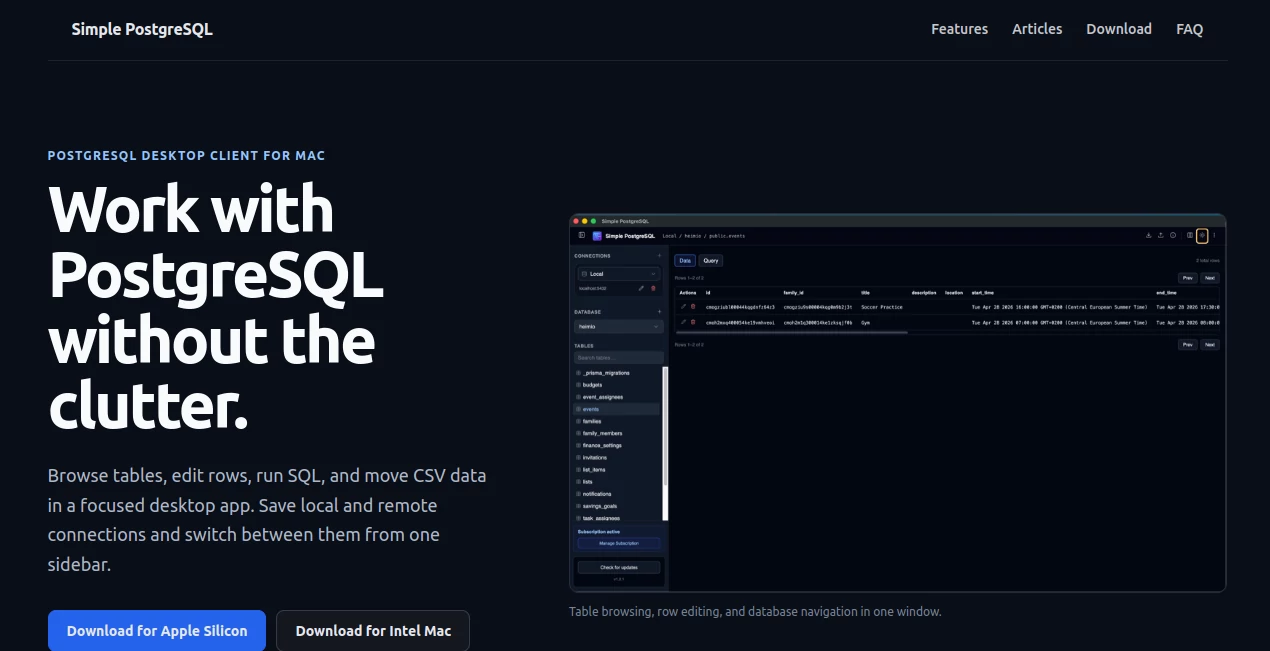The width and height of the screenshot is (1270, 651).
Task: Open the Download nav link
Action: pyautogui.click(x=1119, y=29)
